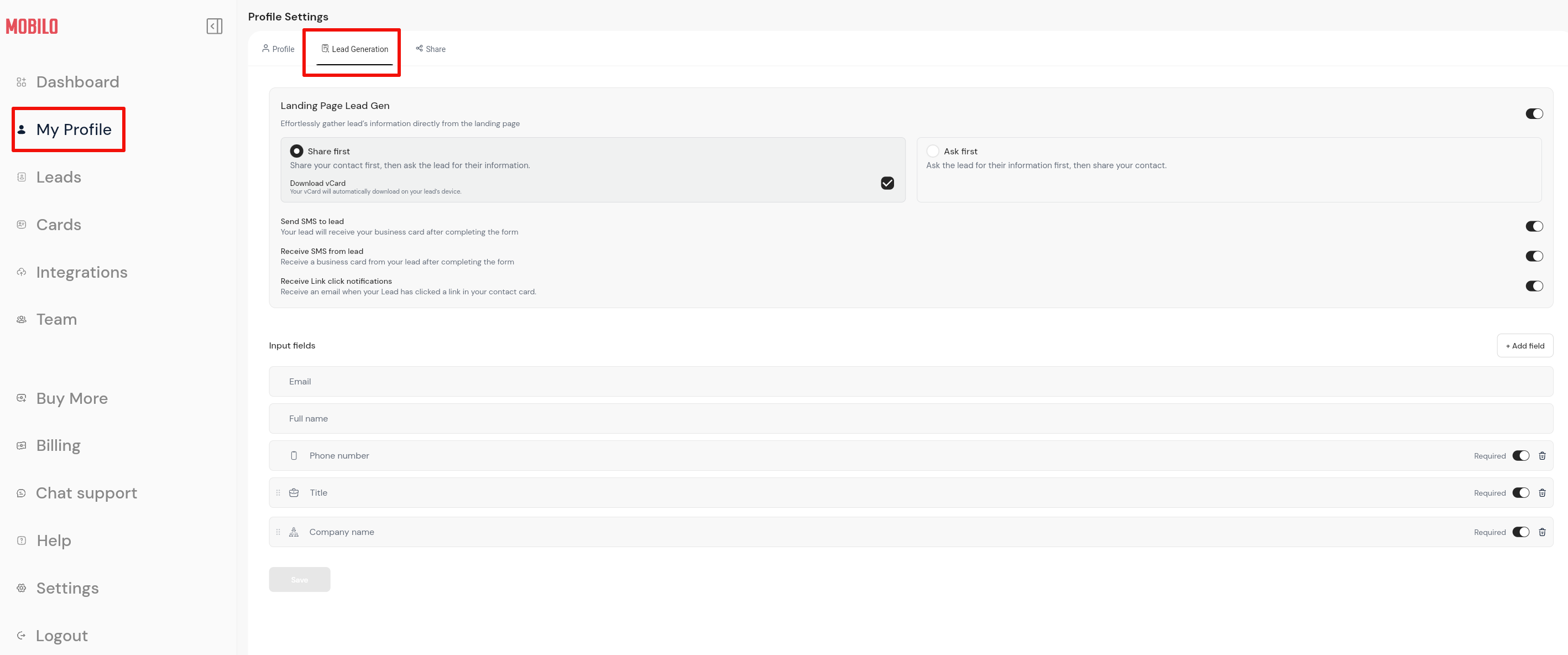Viewport: 1568px width, 655px height.
Task: Open the Profile tab
Action: tap(278, 49)
